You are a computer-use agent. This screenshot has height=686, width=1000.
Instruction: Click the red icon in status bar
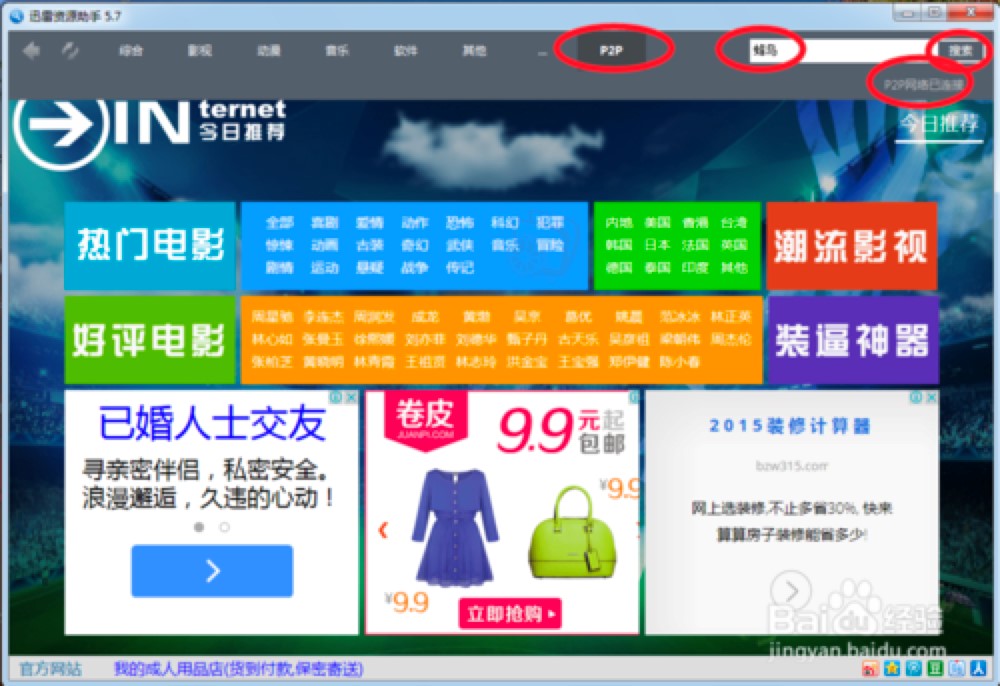(x=870, y=668)
